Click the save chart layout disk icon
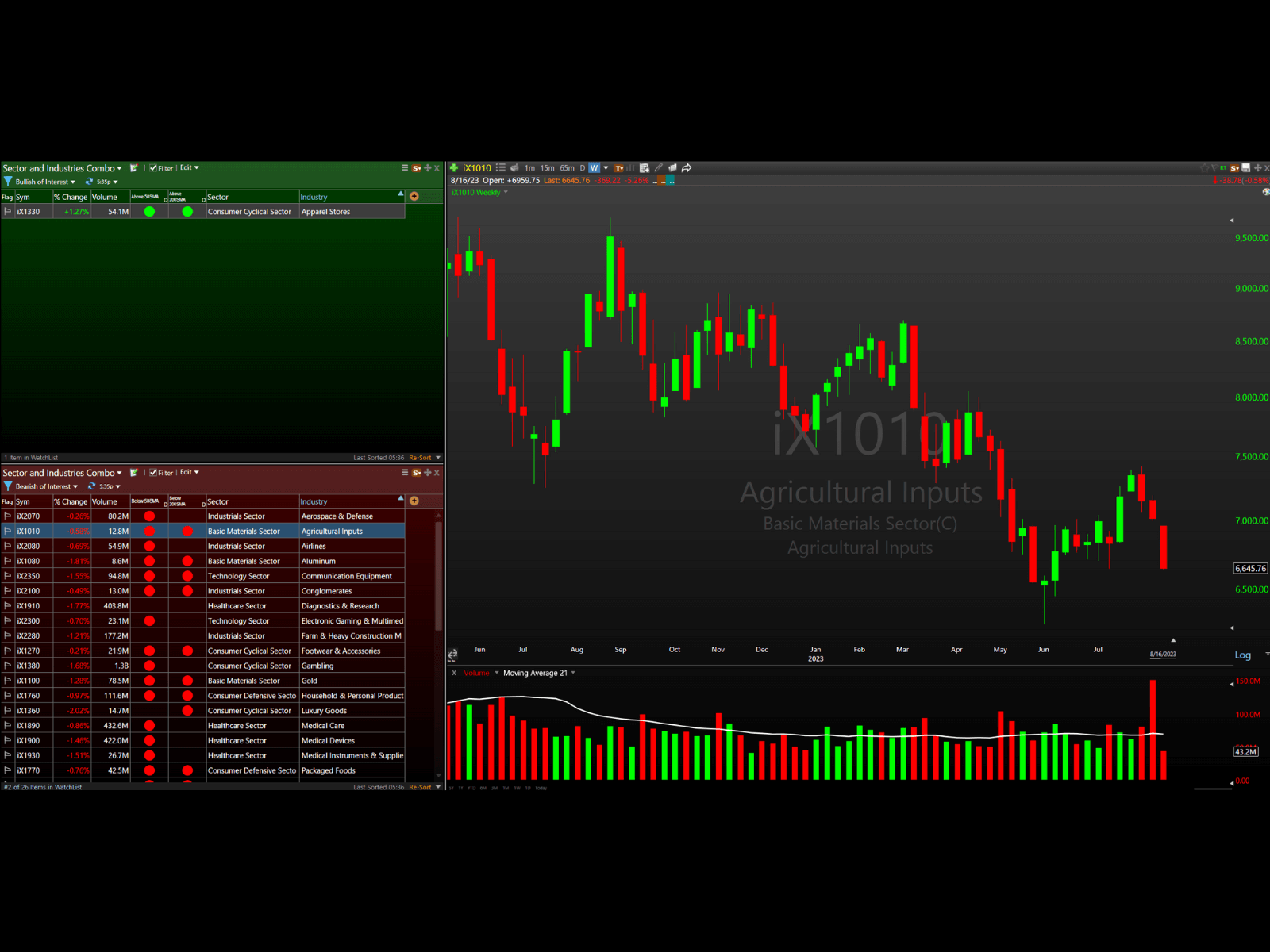 pos(1245,167)
